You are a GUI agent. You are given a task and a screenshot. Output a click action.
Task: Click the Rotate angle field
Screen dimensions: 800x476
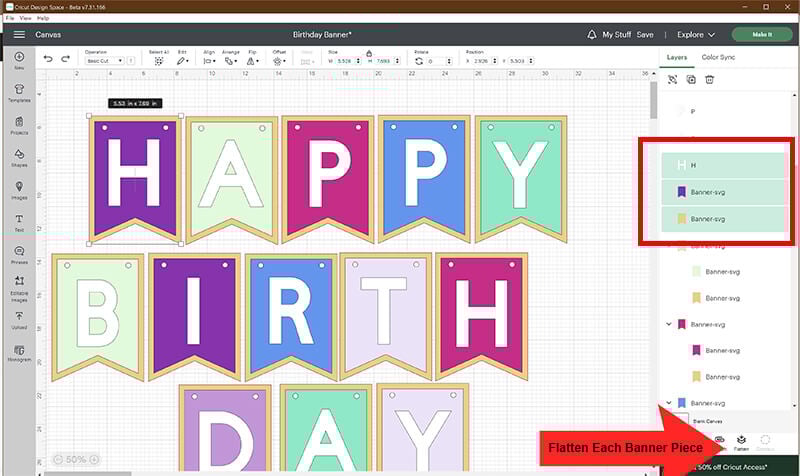click(439, 61)
